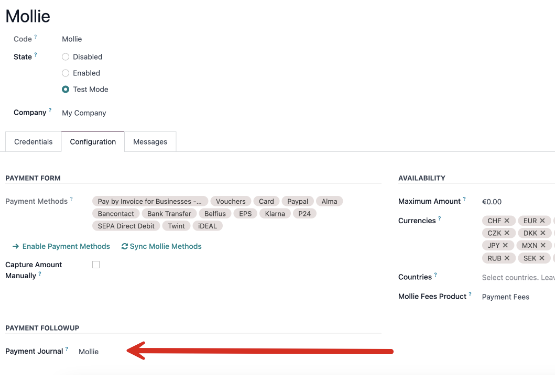The image size is (555, 375).
Task: Click the Bancontact payment method tag
Action: 116,214
